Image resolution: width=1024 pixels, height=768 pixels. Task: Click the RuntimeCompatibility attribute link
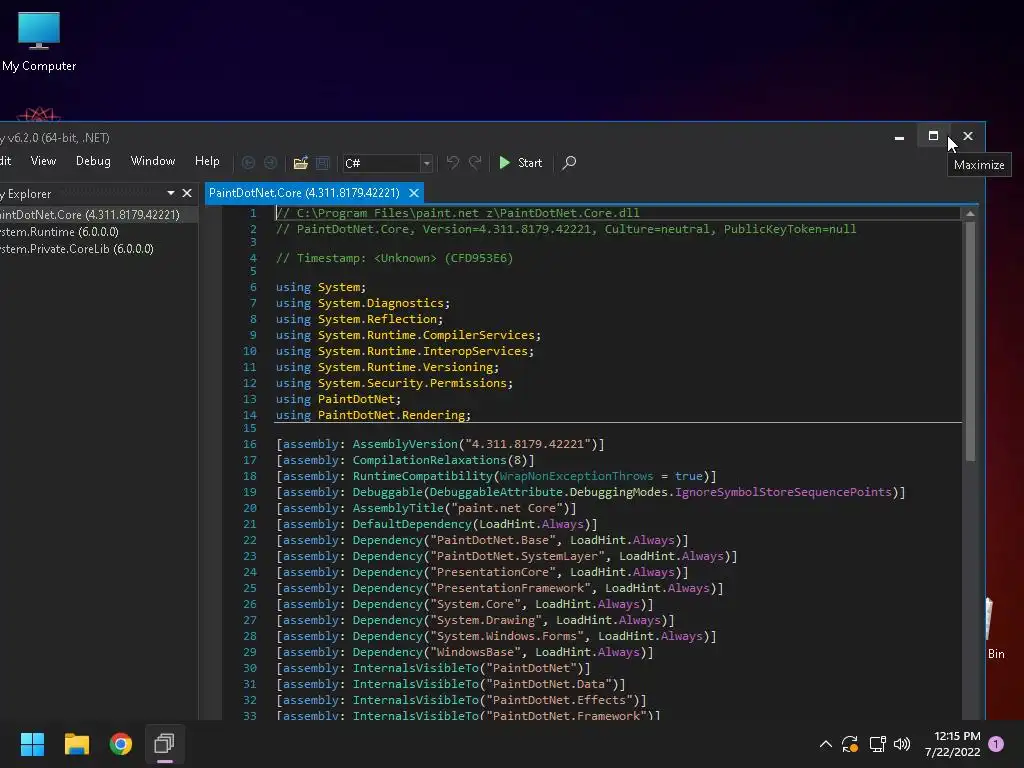click(x=423, y=476)
